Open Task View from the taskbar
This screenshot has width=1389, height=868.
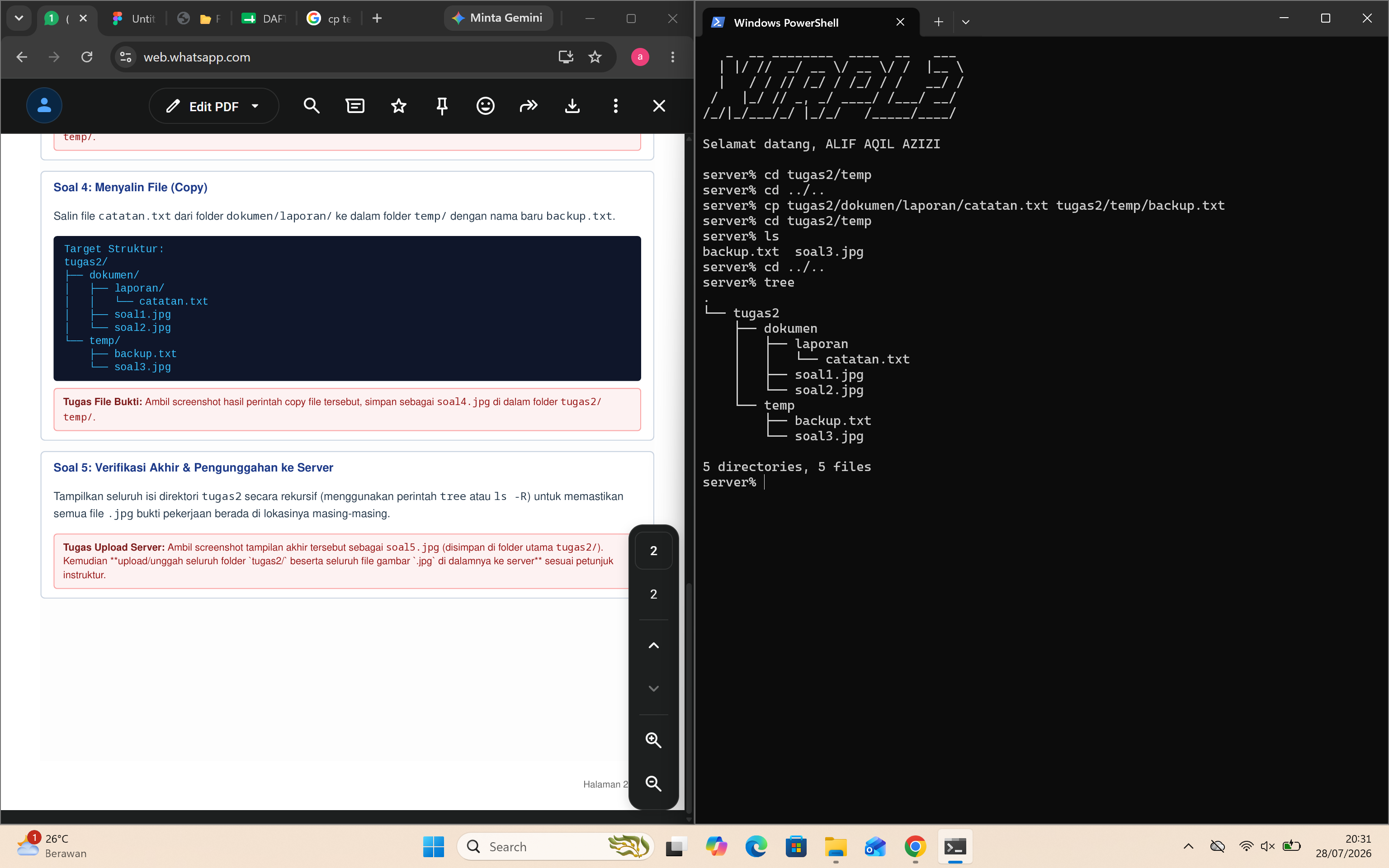pos(676,847)
